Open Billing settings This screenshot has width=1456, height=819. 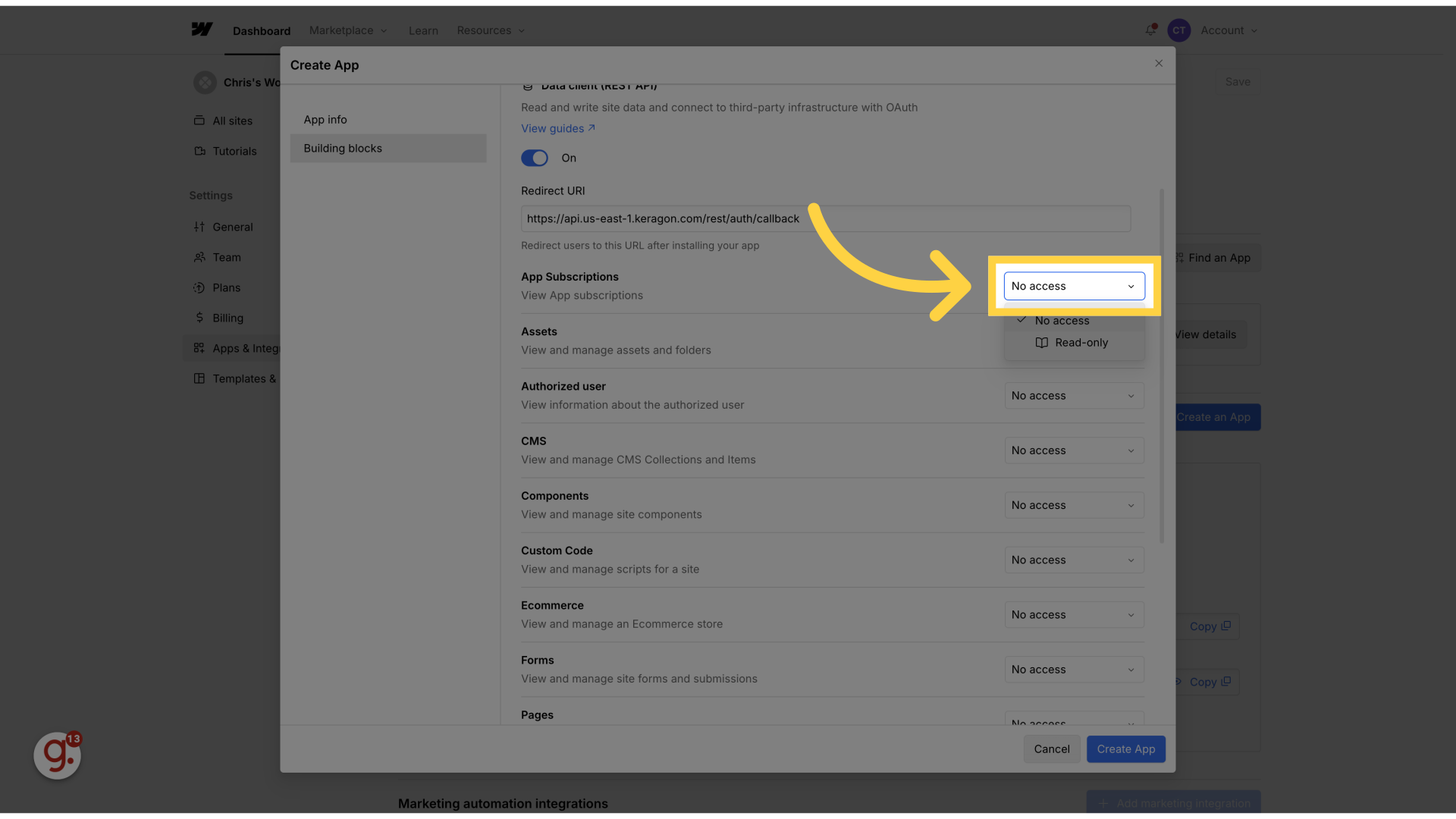(x=227, y=318)
